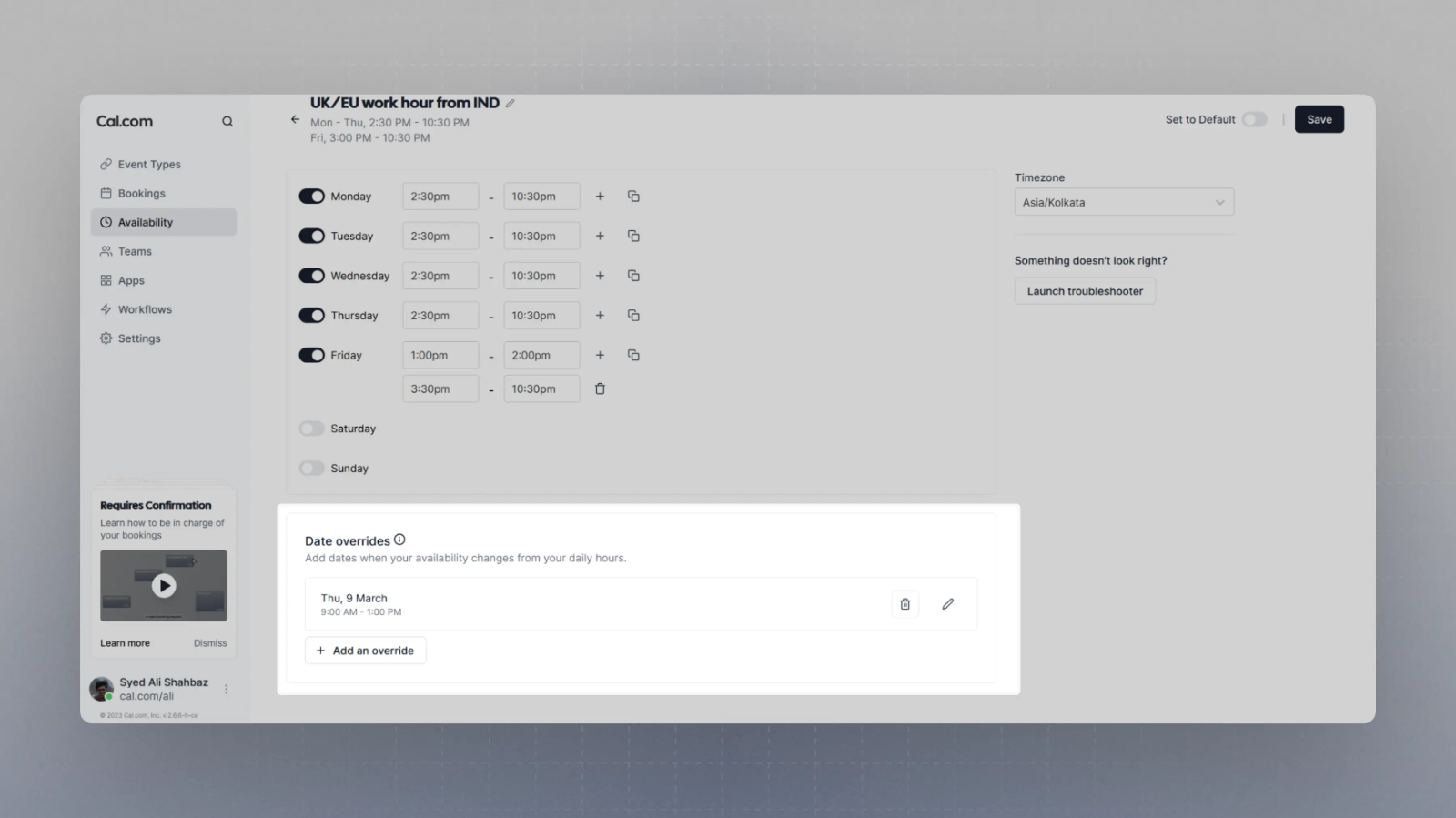1456x818 pixels.
Task: Click Launch troubleshooter button
Action: click(1085, 291)
